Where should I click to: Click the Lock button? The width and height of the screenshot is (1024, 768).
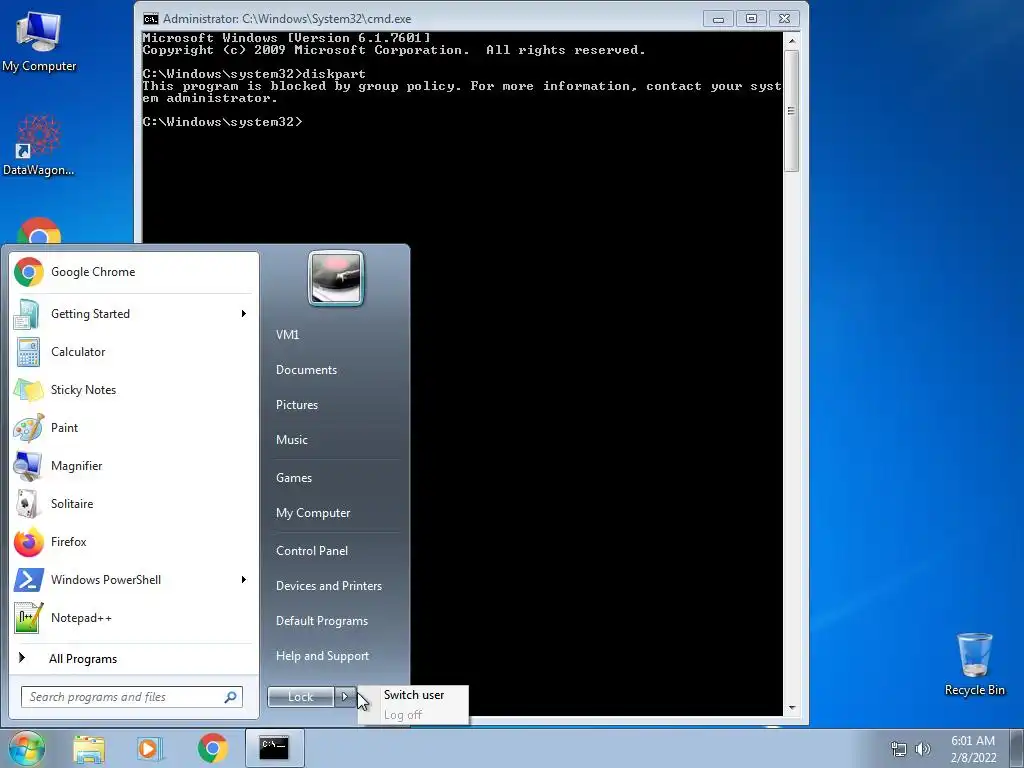pyautogui.click(x=301, y=697)
